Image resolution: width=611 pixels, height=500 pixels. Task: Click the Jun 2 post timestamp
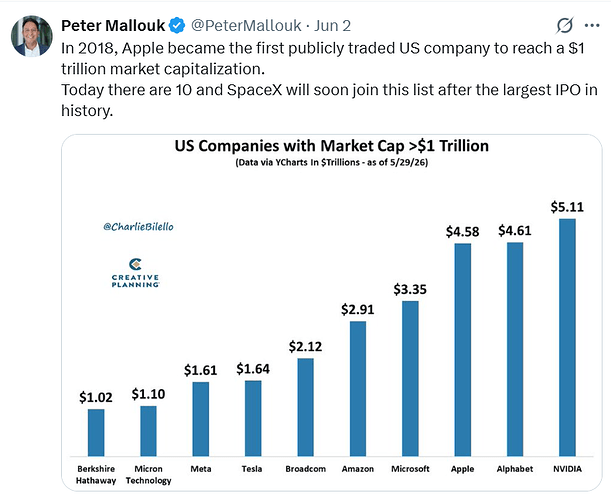332,26
